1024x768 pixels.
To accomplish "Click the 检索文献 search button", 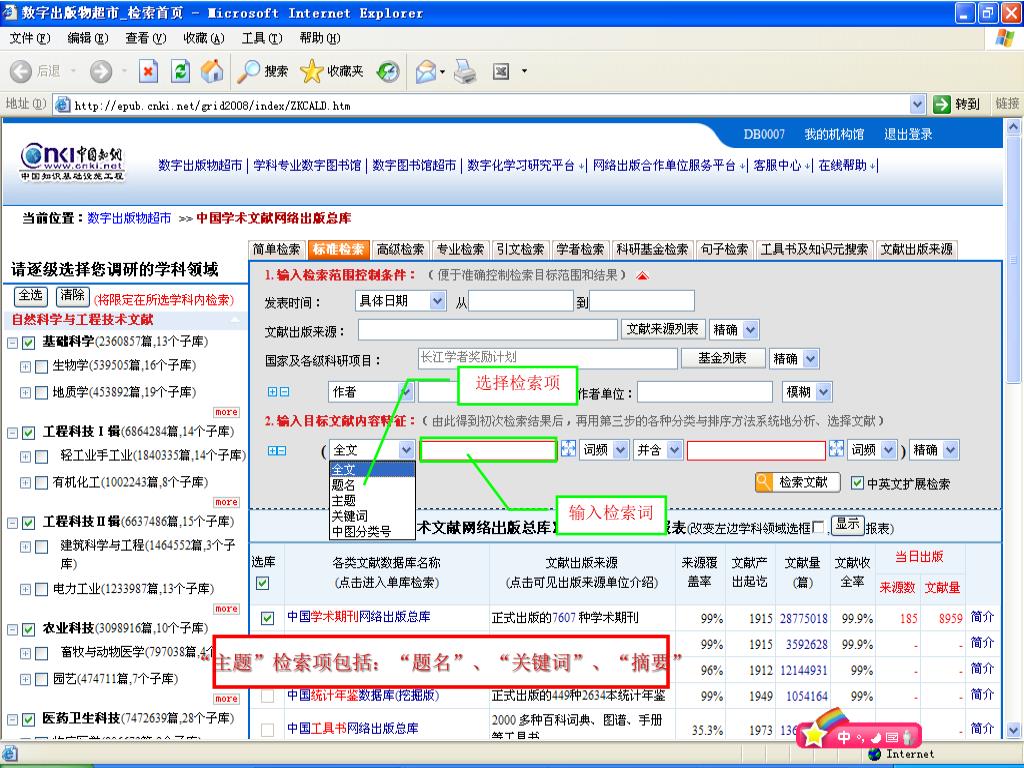I will (x=795, y=483).
